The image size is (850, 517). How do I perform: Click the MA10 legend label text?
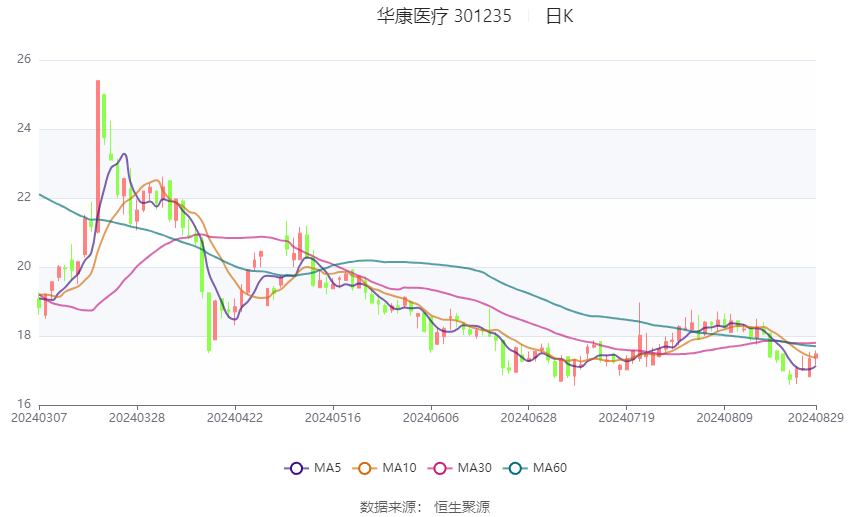[x=399, y=468]
